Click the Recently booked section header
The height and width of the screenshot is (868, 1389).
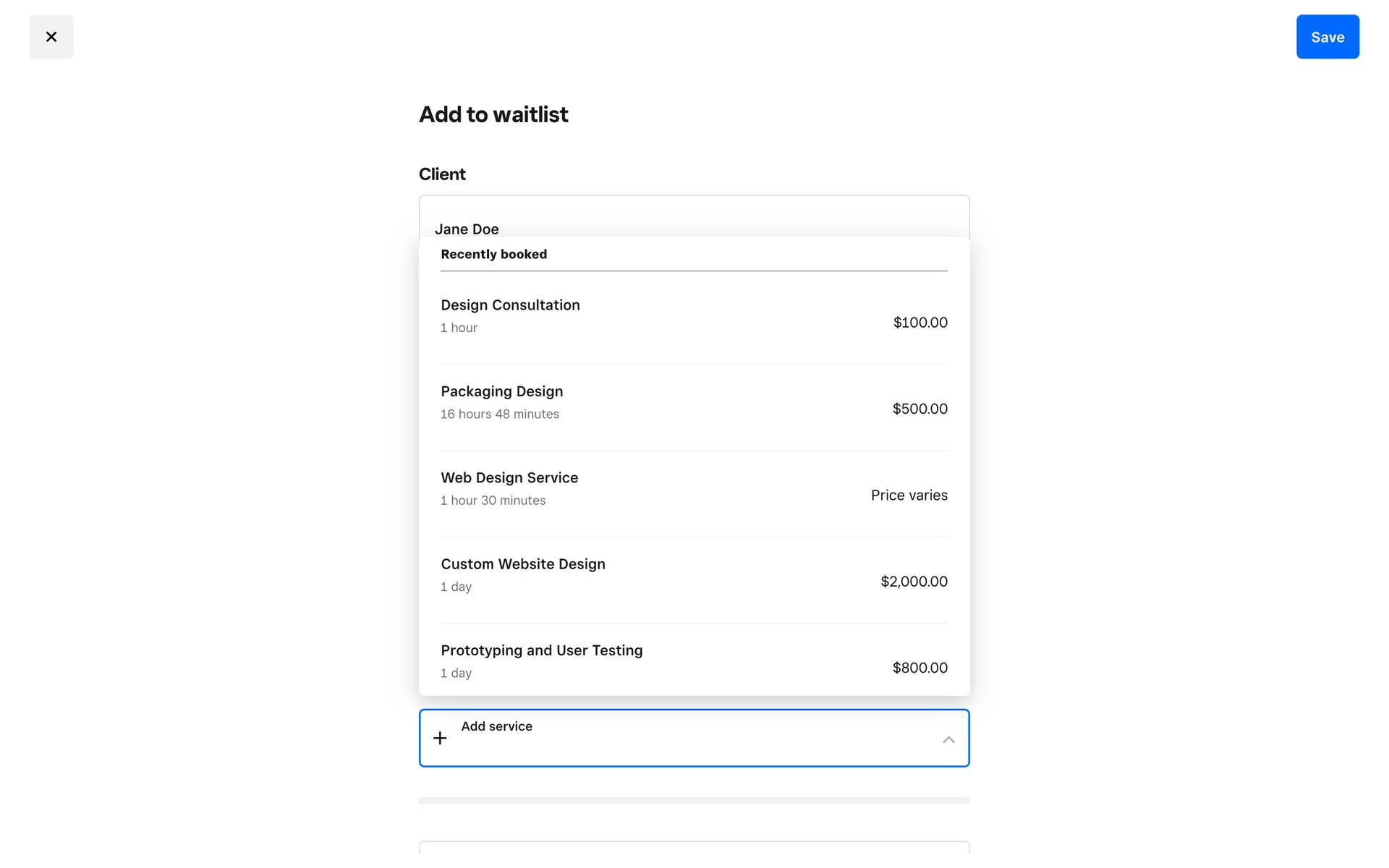tap(493, 255)
